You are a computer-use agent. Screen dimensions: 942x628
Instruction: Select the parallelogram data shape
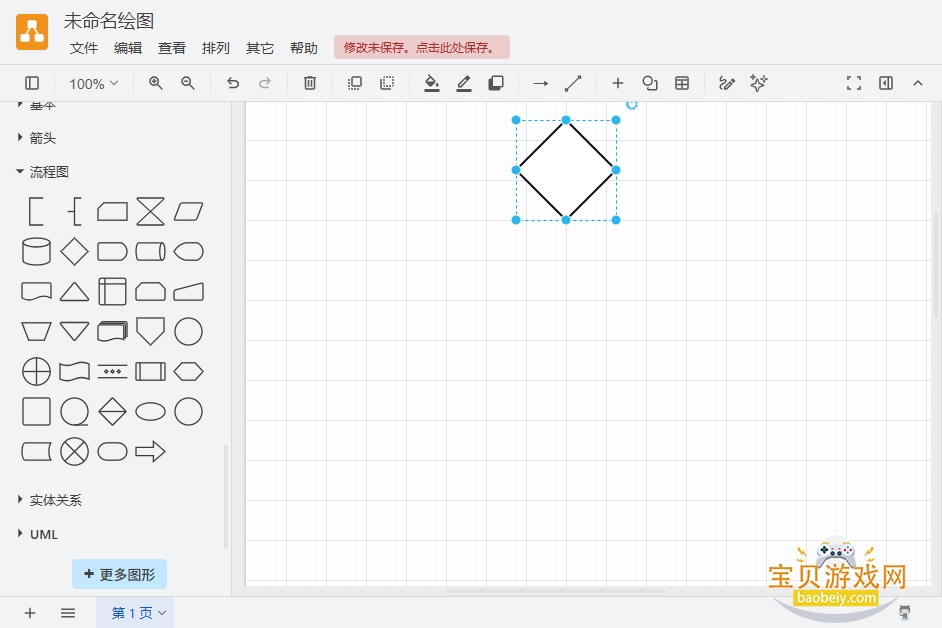[x=189, y=212]
